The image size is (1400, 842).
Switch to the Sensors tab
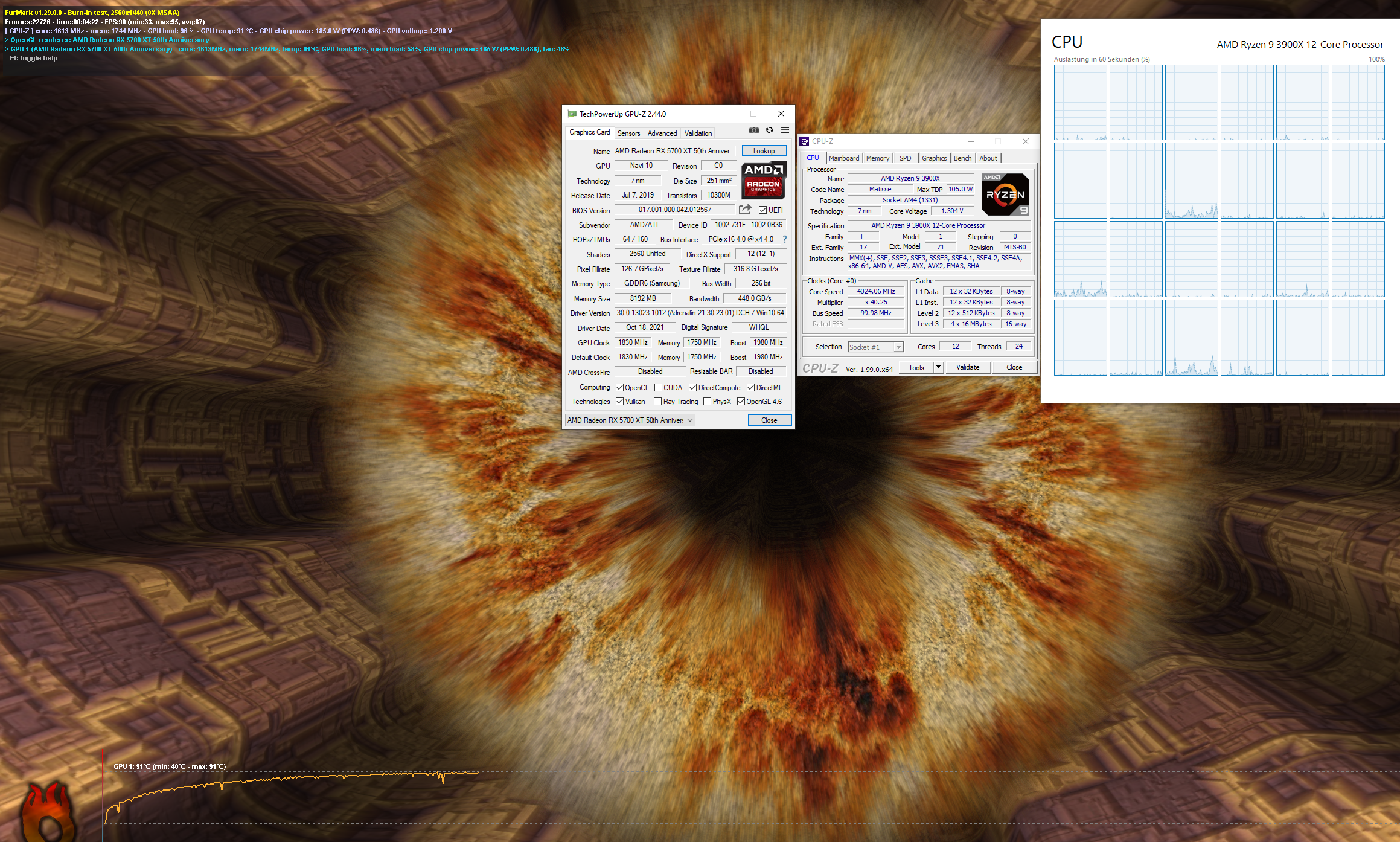pyautogui.click(x=628, y=133)
